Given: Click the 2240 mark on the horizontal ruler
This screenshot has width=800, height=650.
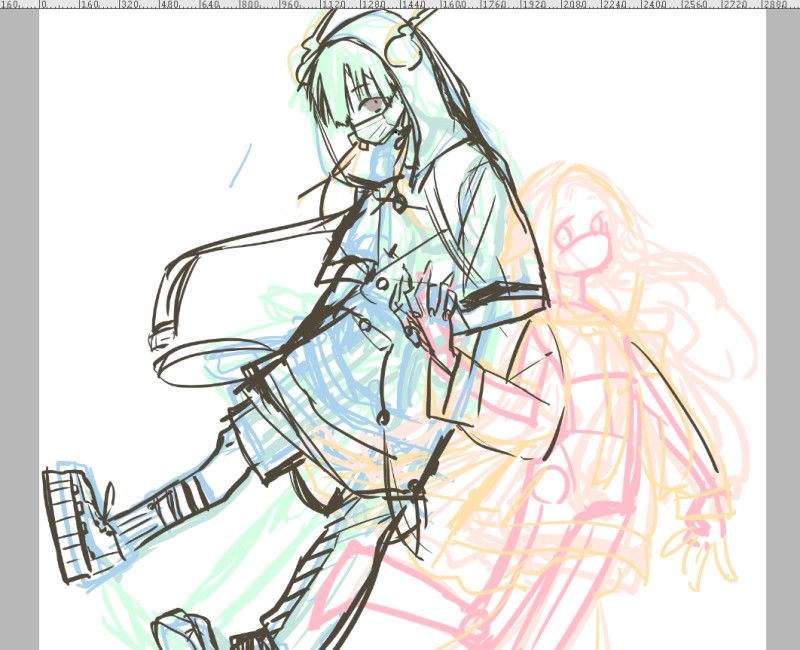Looking at the screenshot, I should click(614, 4).
